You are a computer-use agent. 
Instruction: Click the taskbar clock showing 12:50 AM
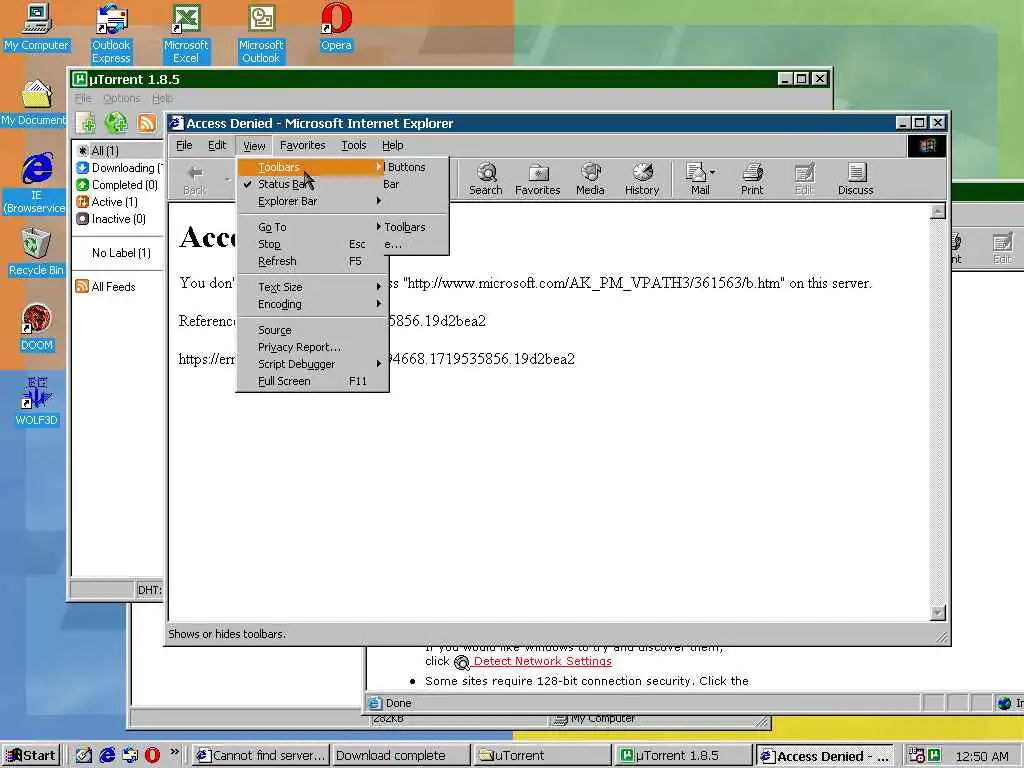coord(982,756)
